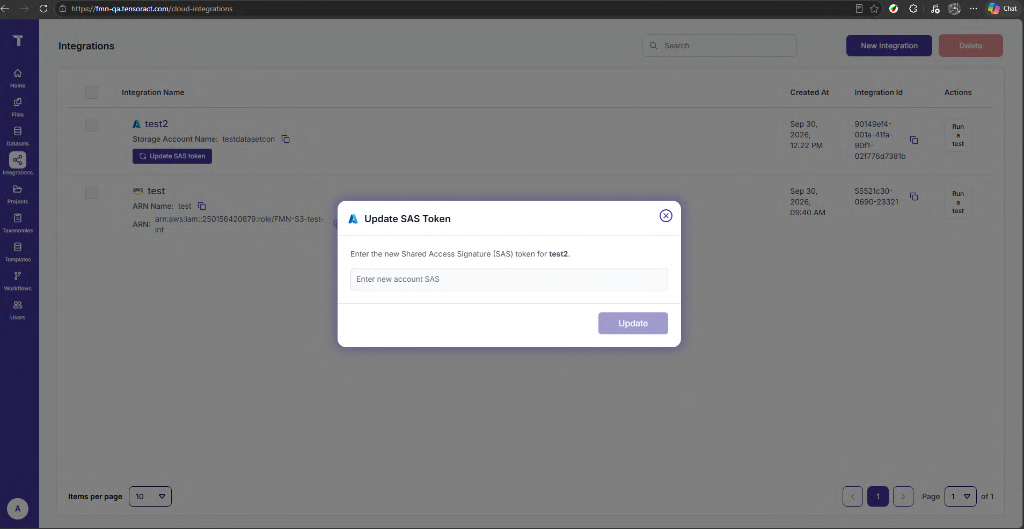This screenshot has height=529, width=1024.
Task: Click the browser address bar URL
Action: [152, 9]
